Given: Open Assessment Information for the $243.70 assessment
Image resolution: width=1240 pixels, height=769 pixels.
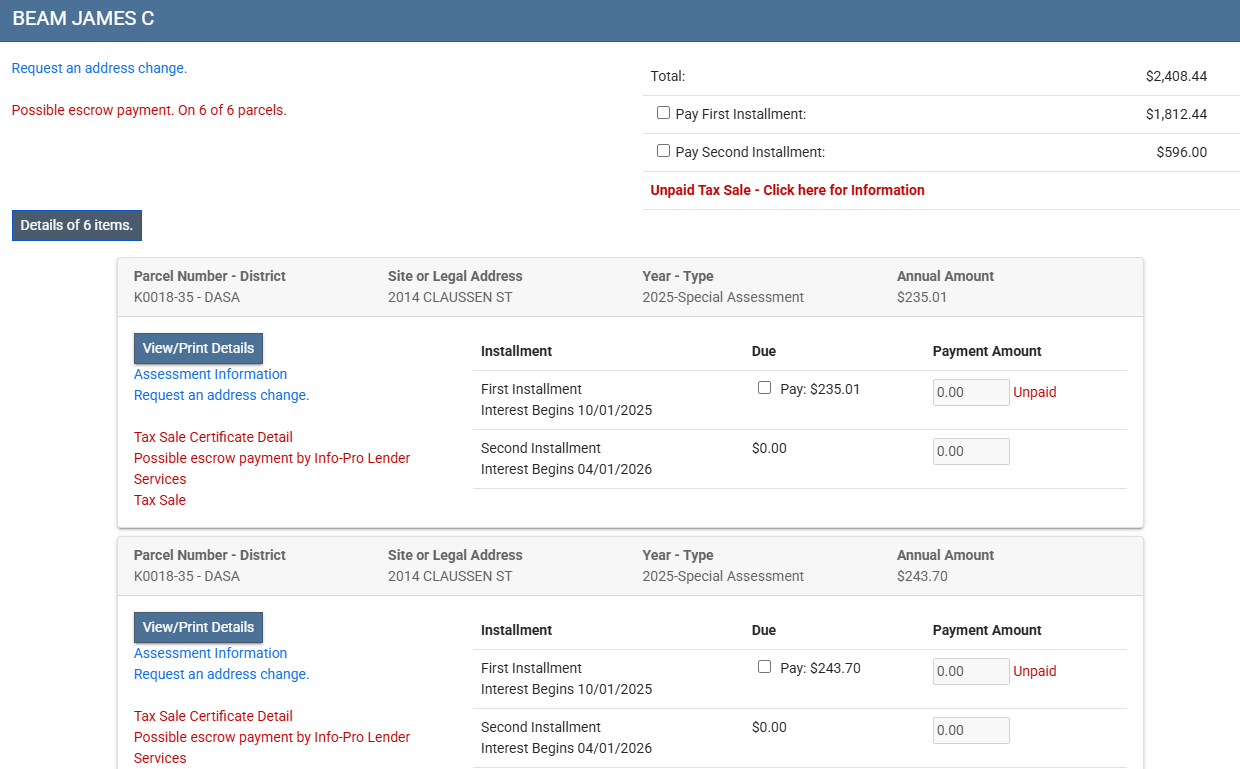Looking at the screenshot, I should coord(210,653).
